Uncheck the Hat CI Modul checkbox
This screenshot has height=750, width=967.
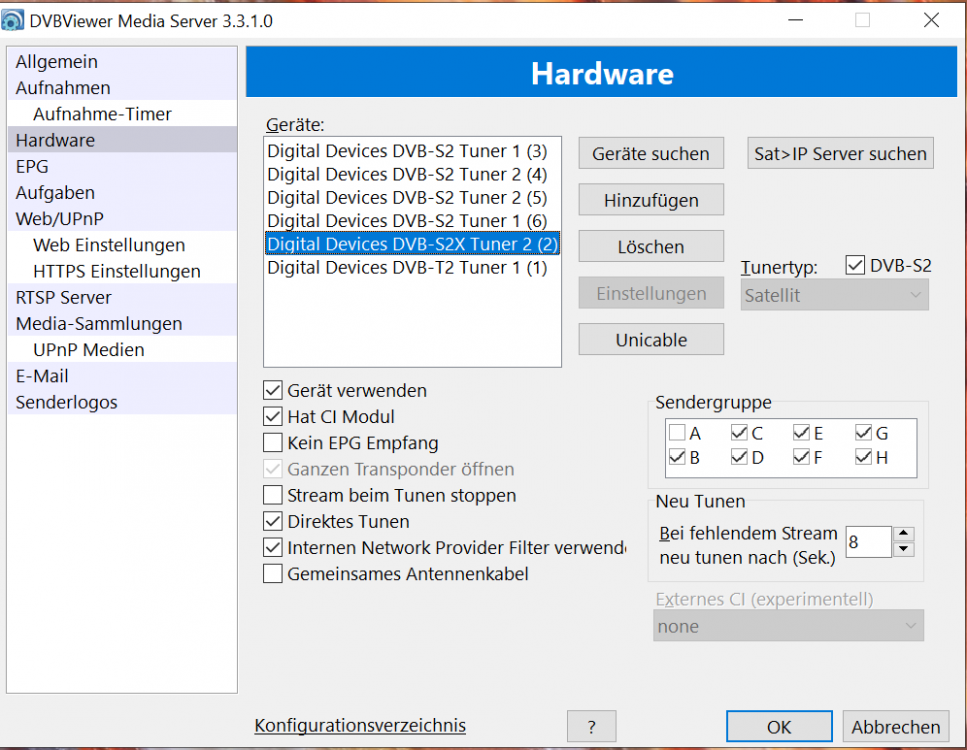click(272, 417)
